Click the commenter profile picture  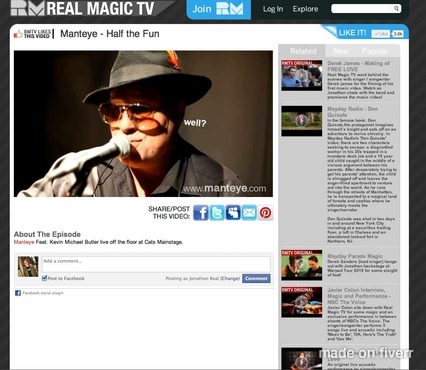pyautogui.click(x=28, y=266)
